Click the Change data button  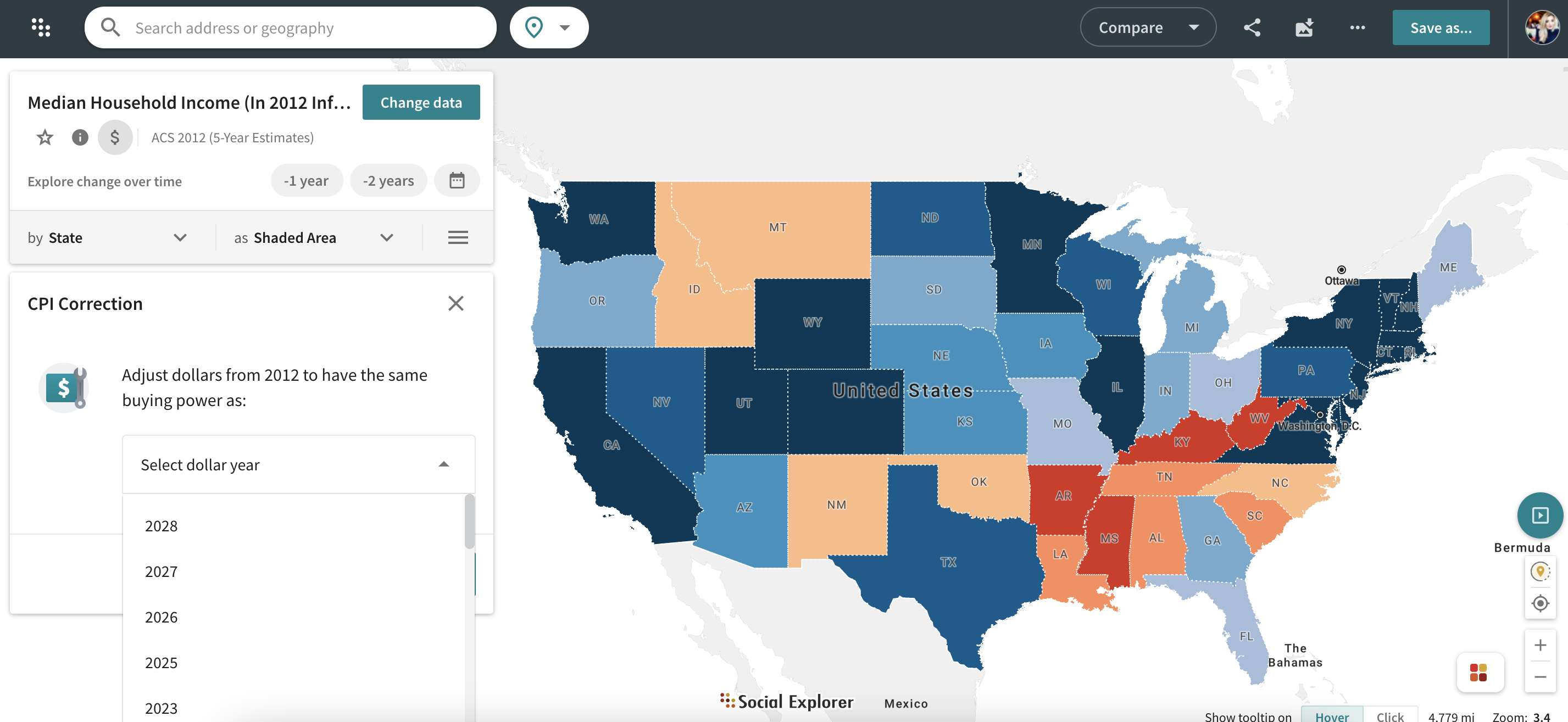(421, 102)
